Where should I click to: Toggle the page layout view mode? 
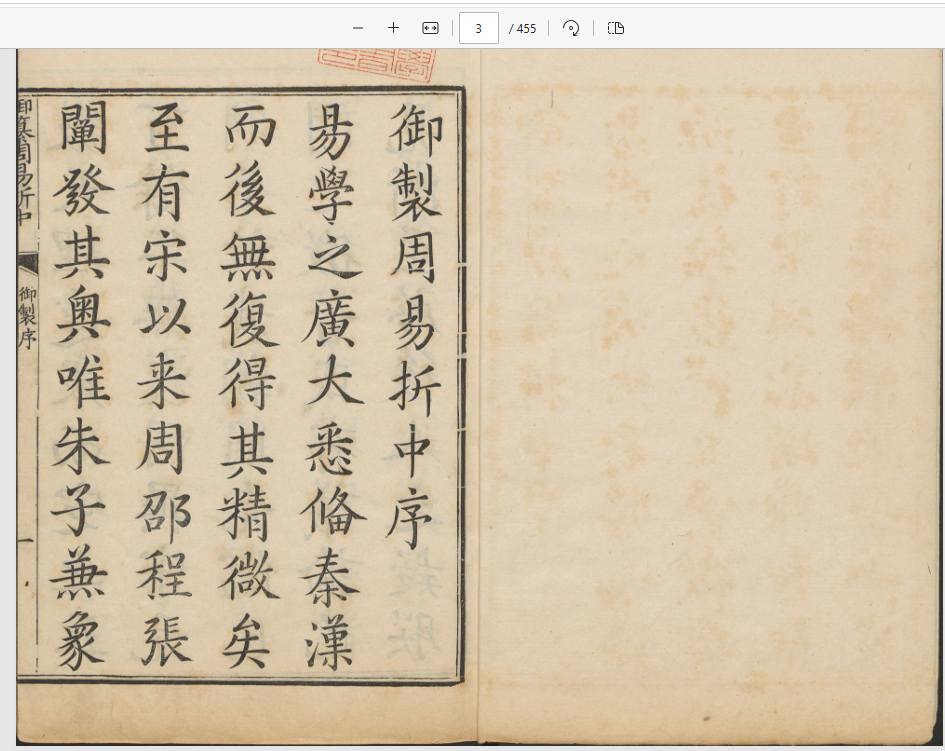pyautogui.click(x=615, y=28)
